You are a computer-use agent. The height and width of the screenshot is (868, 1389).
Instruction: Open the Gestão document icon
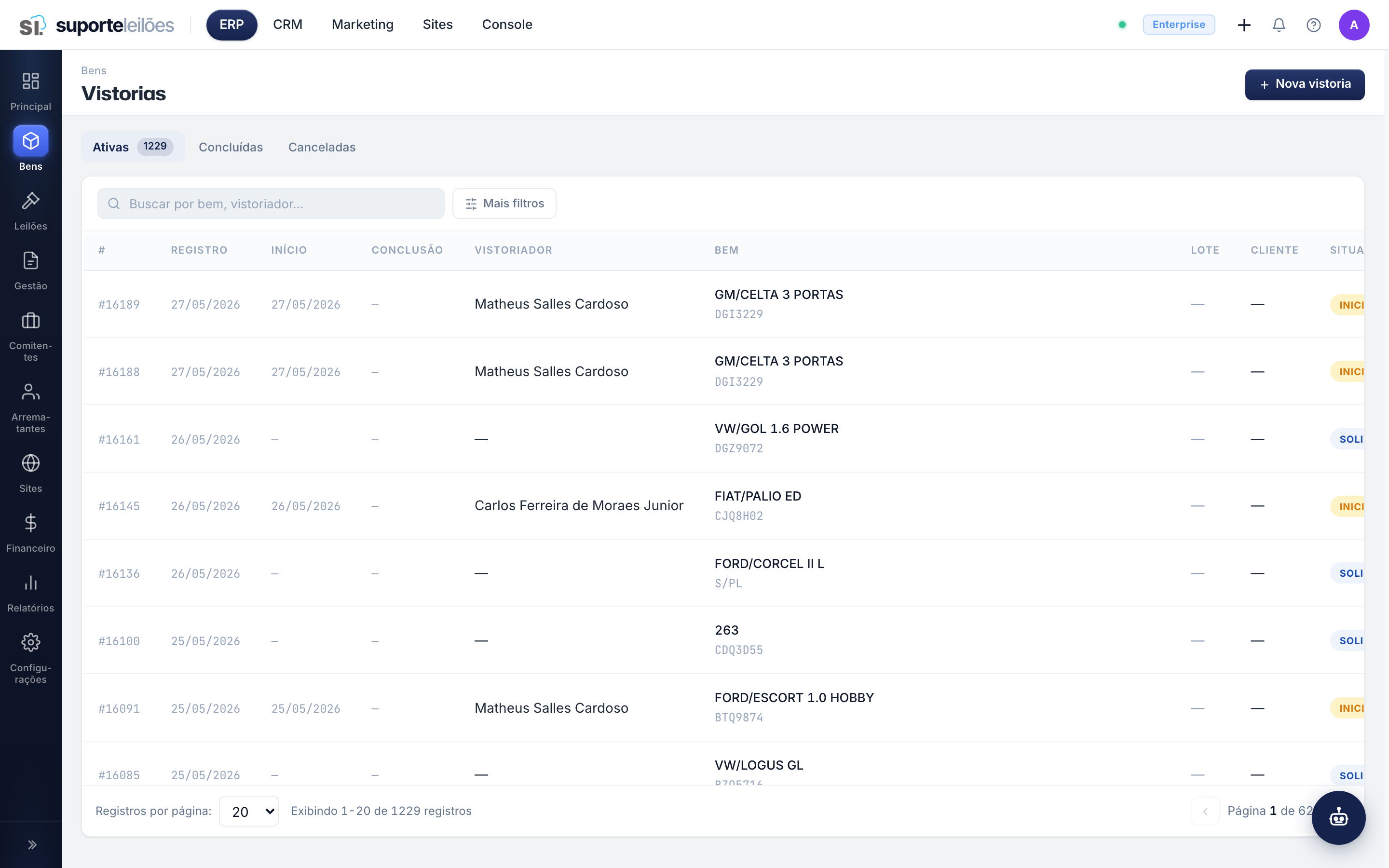[x=30, y=260]
